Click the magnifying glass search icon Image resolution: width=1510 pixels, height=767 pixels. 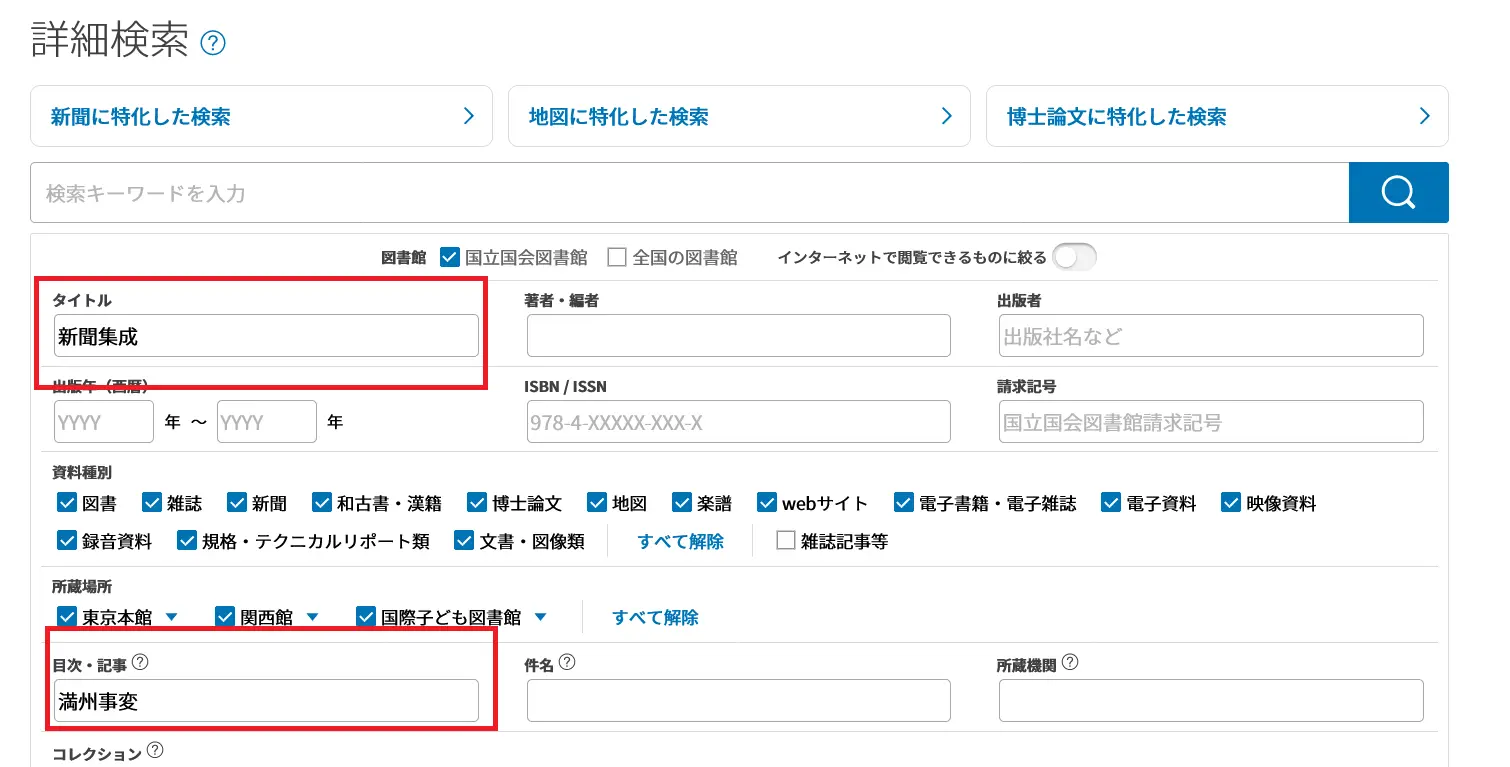(1398, 192)
